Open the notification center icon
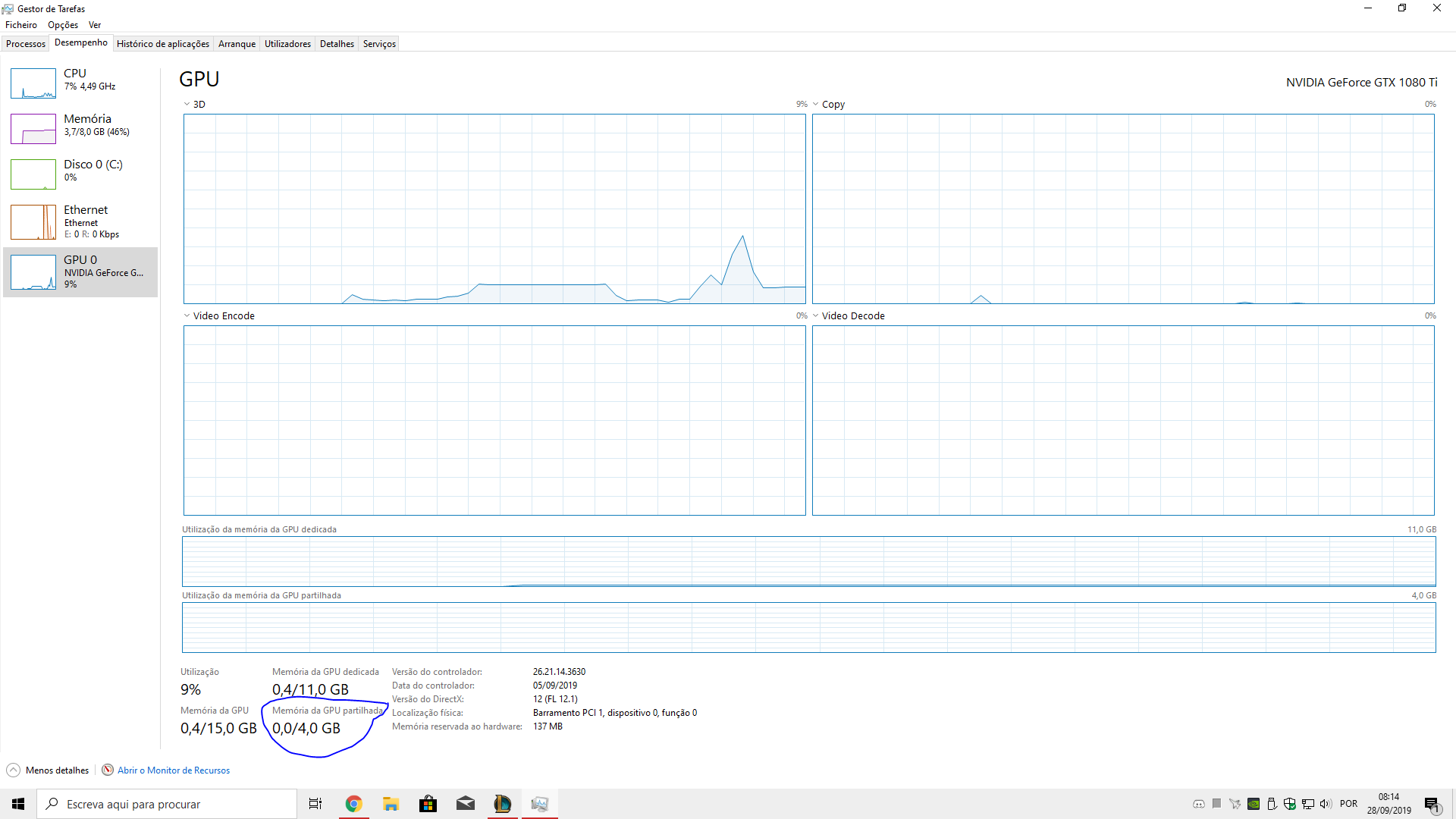The image size is (1456, 819). (x=1432, y=804)
